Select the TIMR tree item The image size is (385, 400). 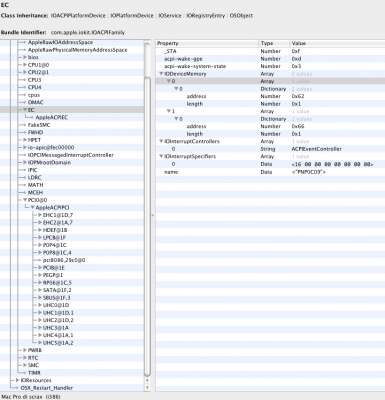click(x=34, y=373)
